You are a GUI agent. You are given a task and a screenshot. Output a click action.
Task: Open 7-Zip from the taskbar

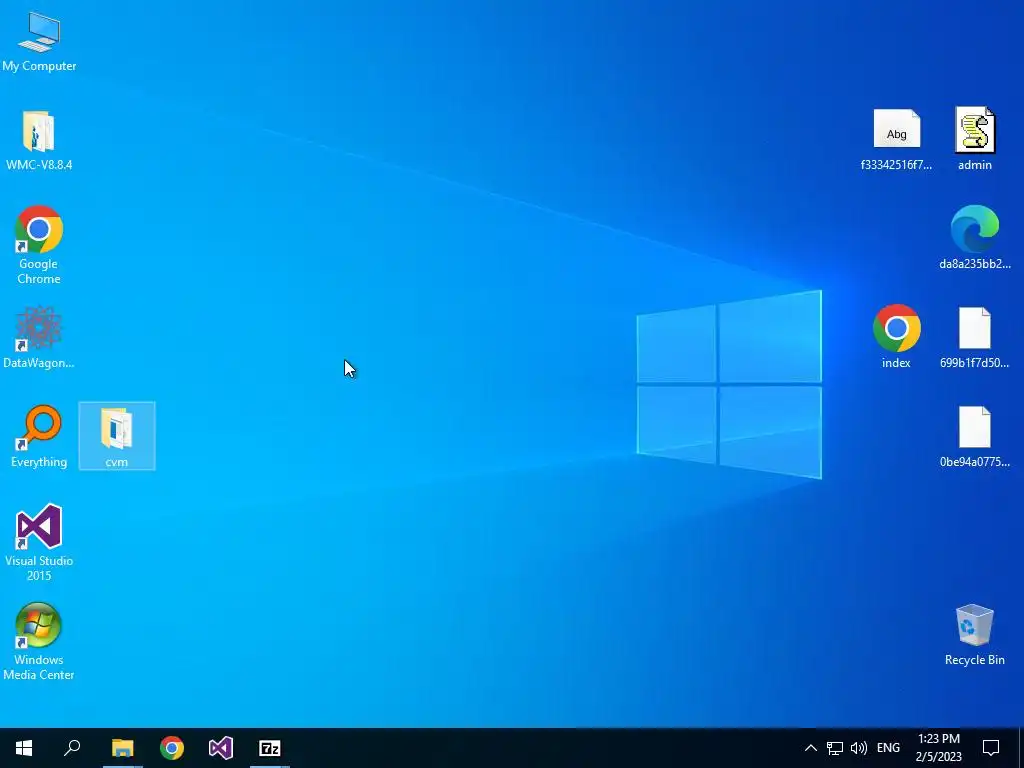pos(270,748)
